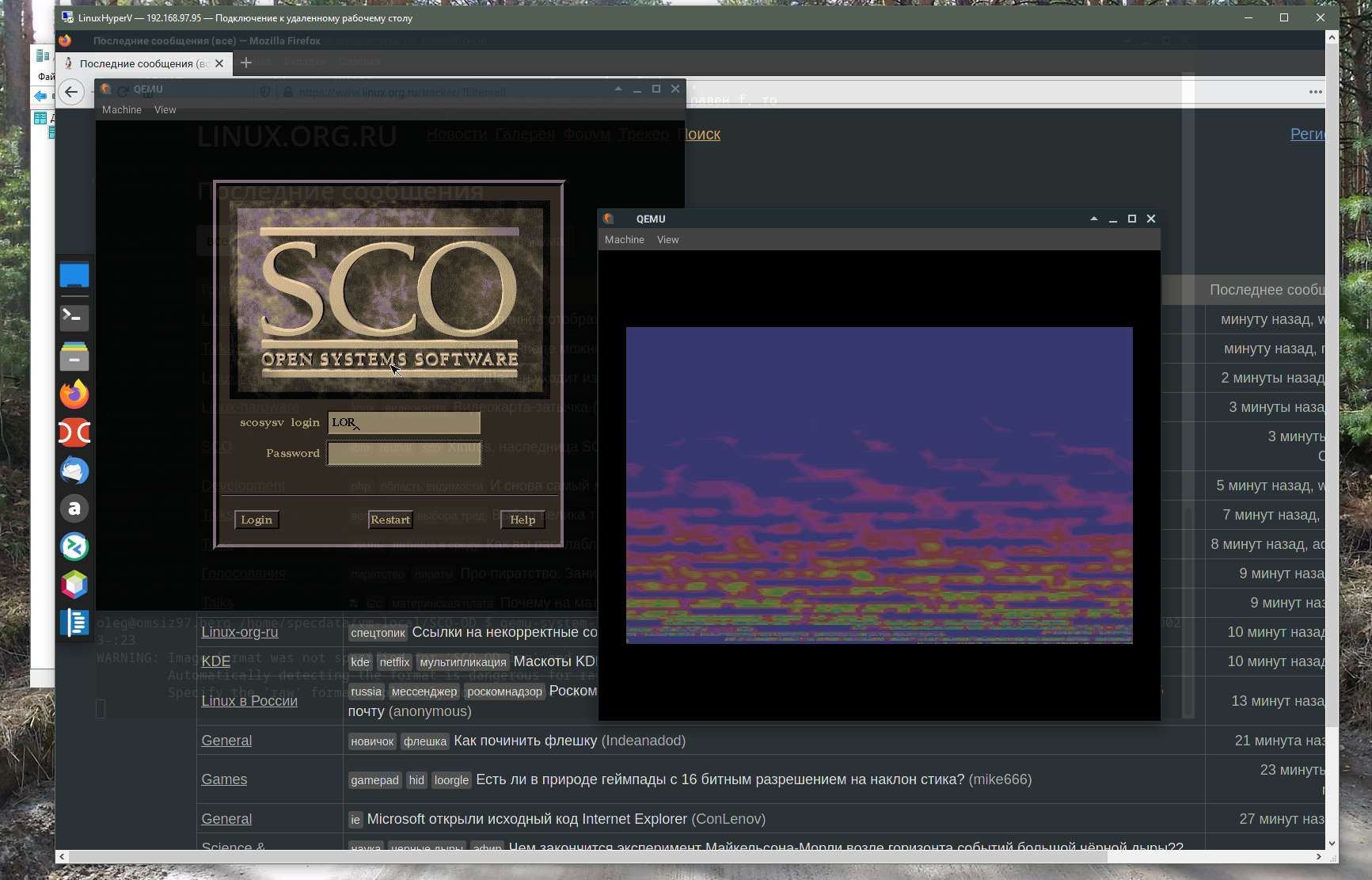1372x880 pixels.
Task: Shade the right QEMU window with up arrow
Action: pos(1094,219)
